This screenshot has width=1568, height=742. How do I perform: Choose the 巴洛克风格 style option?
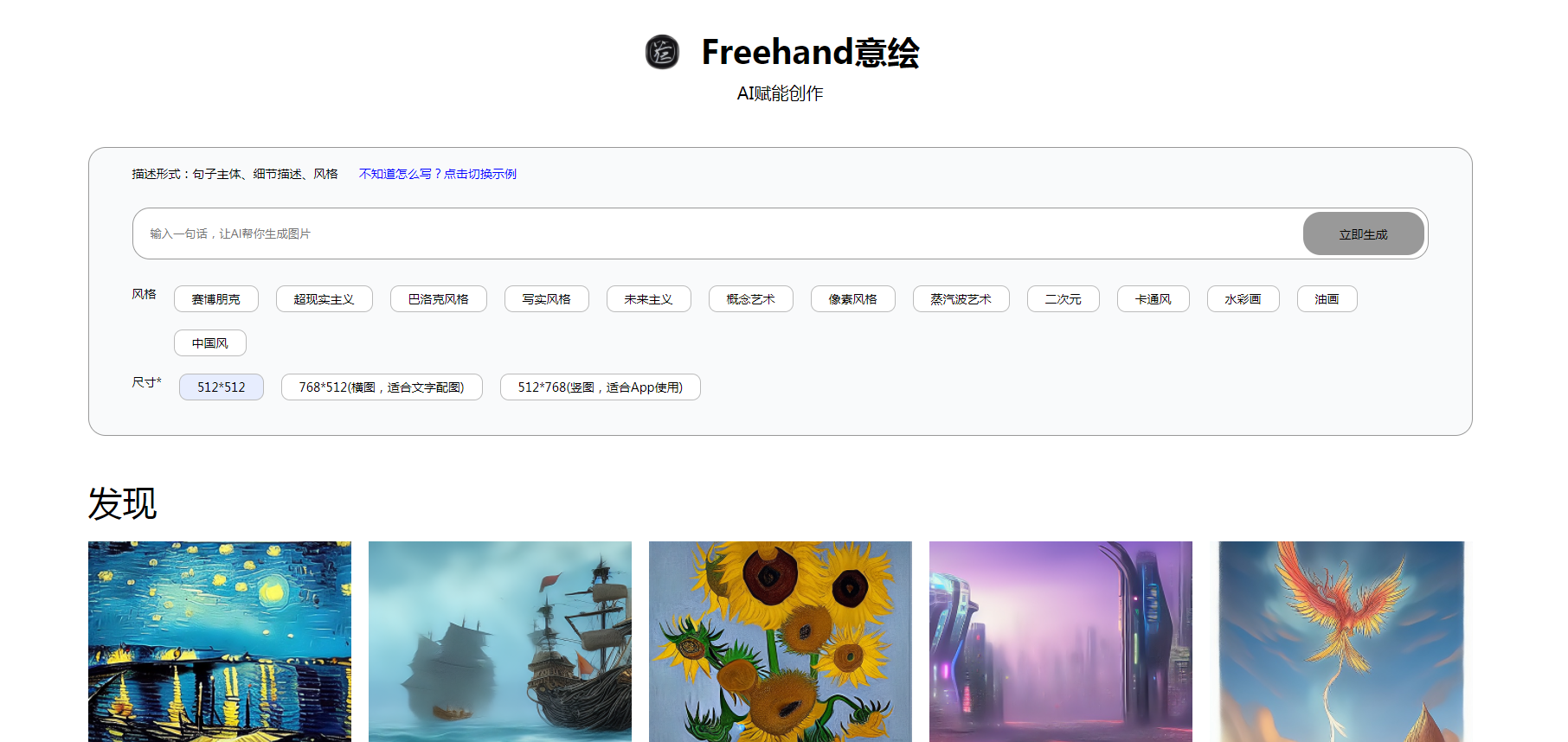click(x=439, y=299)
